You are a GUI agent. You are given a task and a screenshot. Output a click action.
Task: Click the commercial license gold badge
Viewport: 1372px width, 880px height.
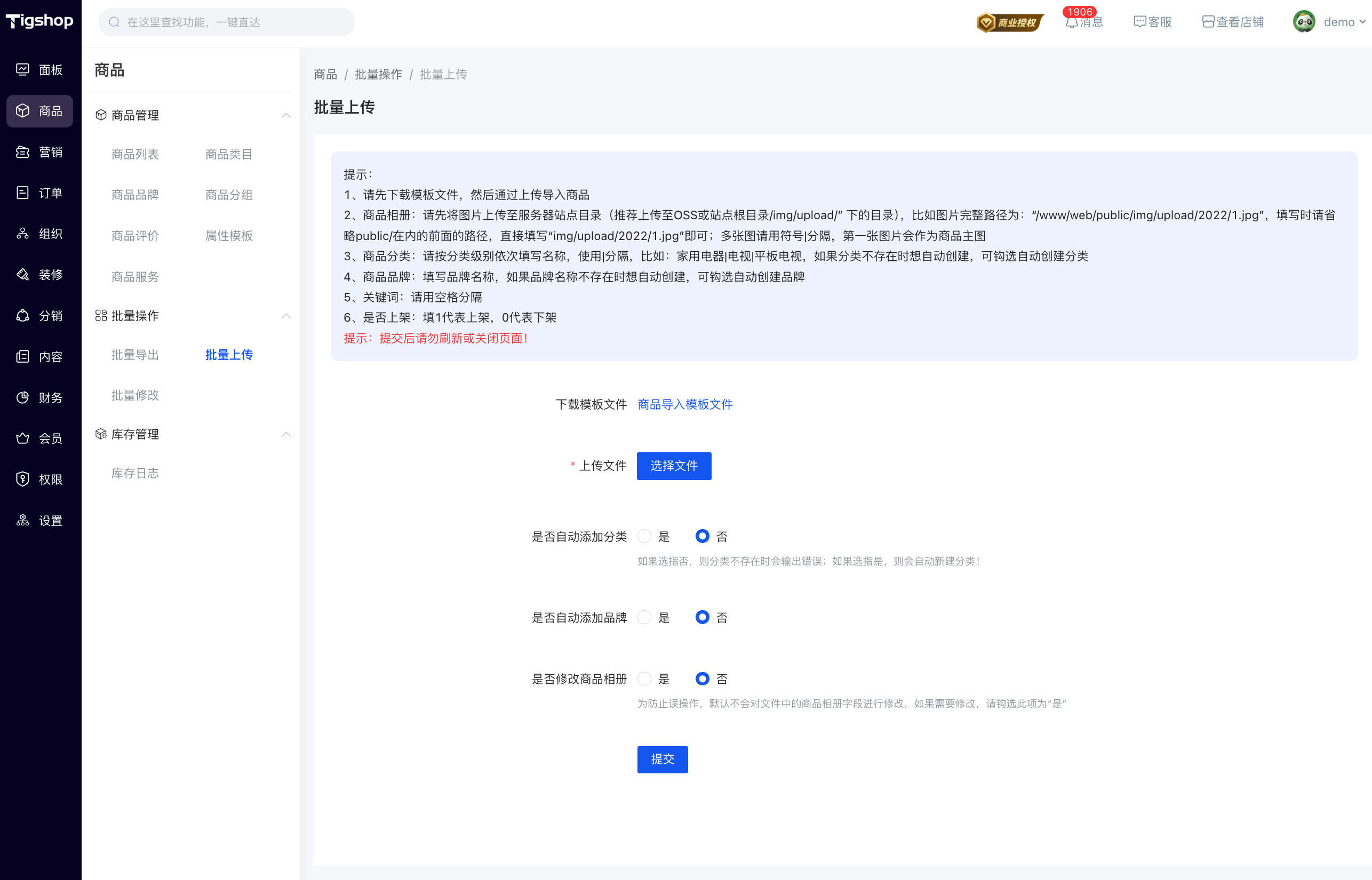coord(1010,22)
